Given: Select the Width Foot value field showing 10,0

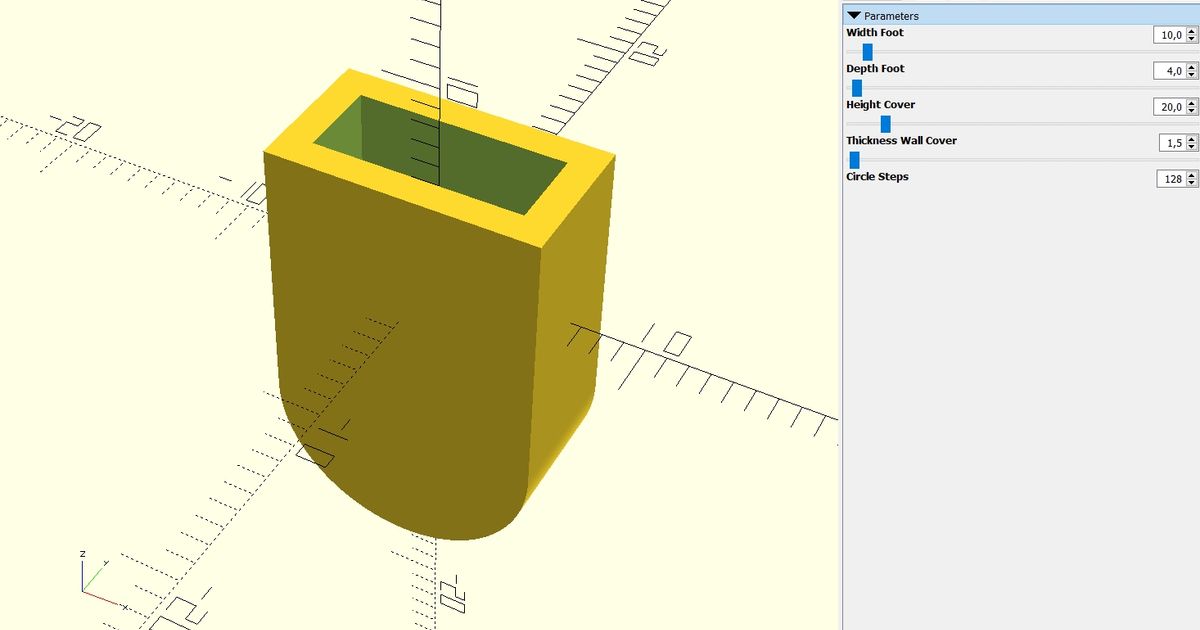Looking at the screenshot, I should pyautogui.click(x=1172, y=35).
